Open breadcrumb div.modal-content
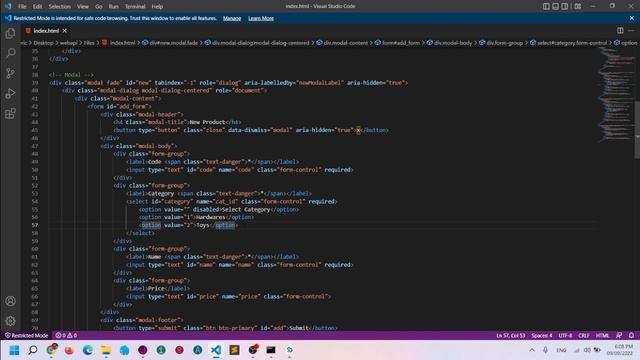Viewport: 640px width, 360px height. (342, 43)
